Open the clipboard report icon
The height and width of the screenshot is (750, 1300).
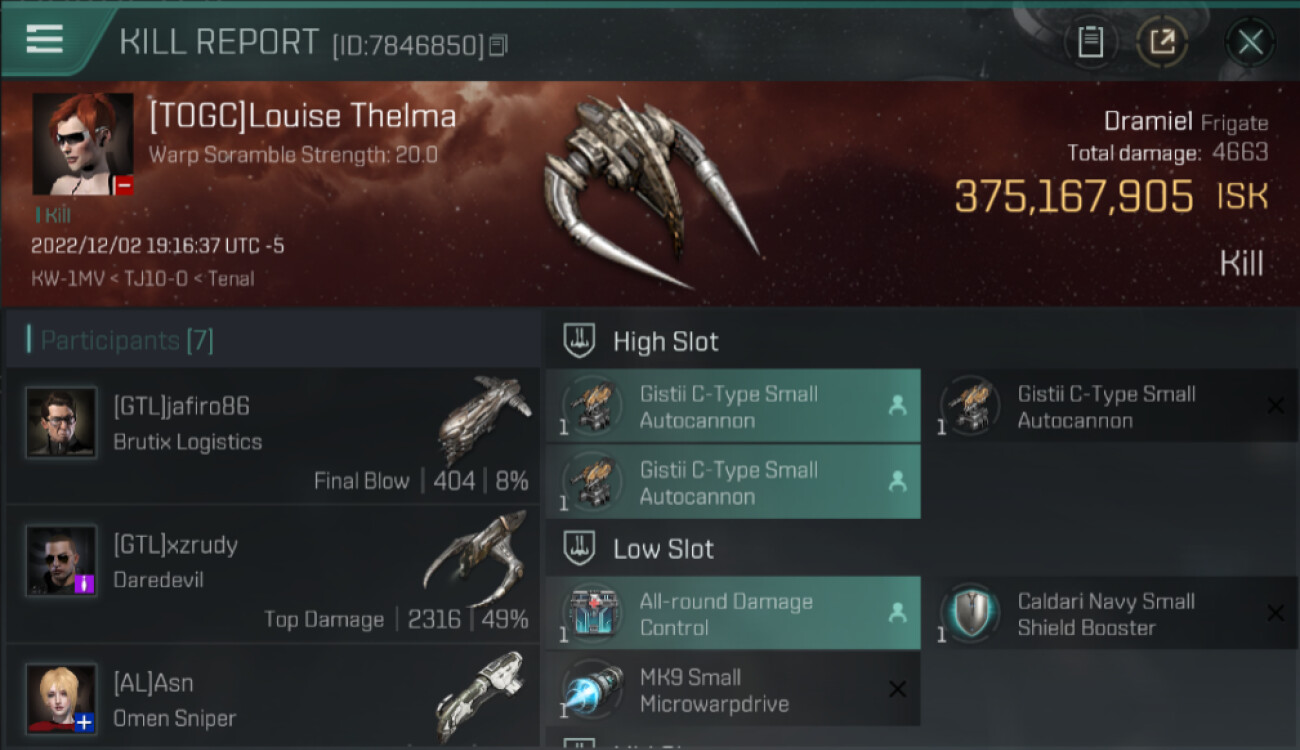coord(1090,42)
